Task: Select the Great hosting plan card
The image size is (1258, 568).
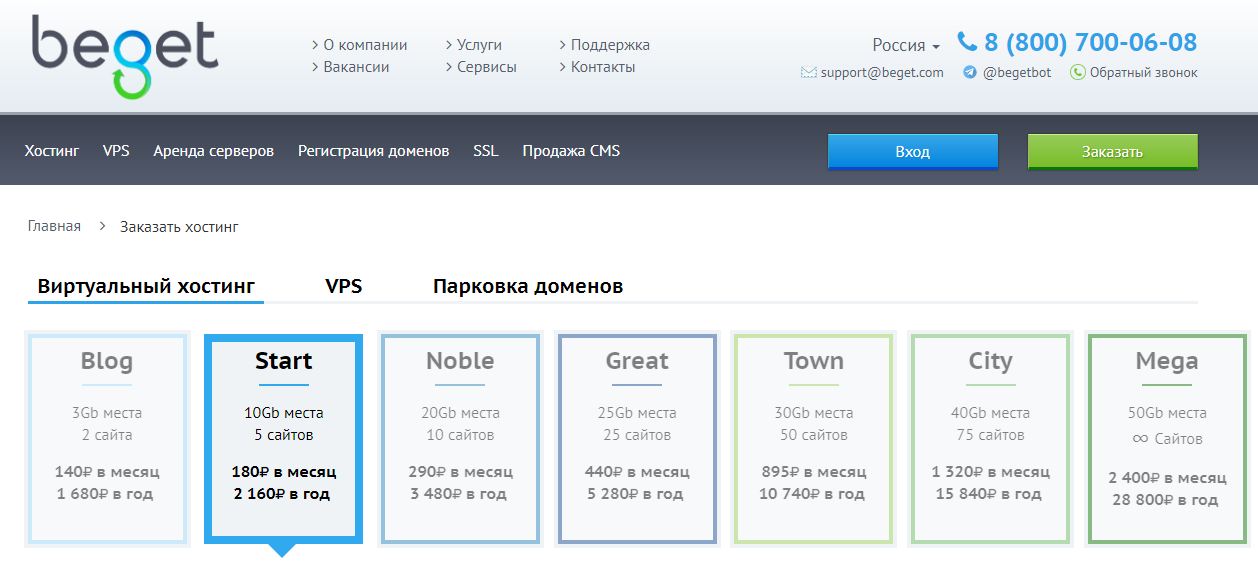Action: point(637,439)
